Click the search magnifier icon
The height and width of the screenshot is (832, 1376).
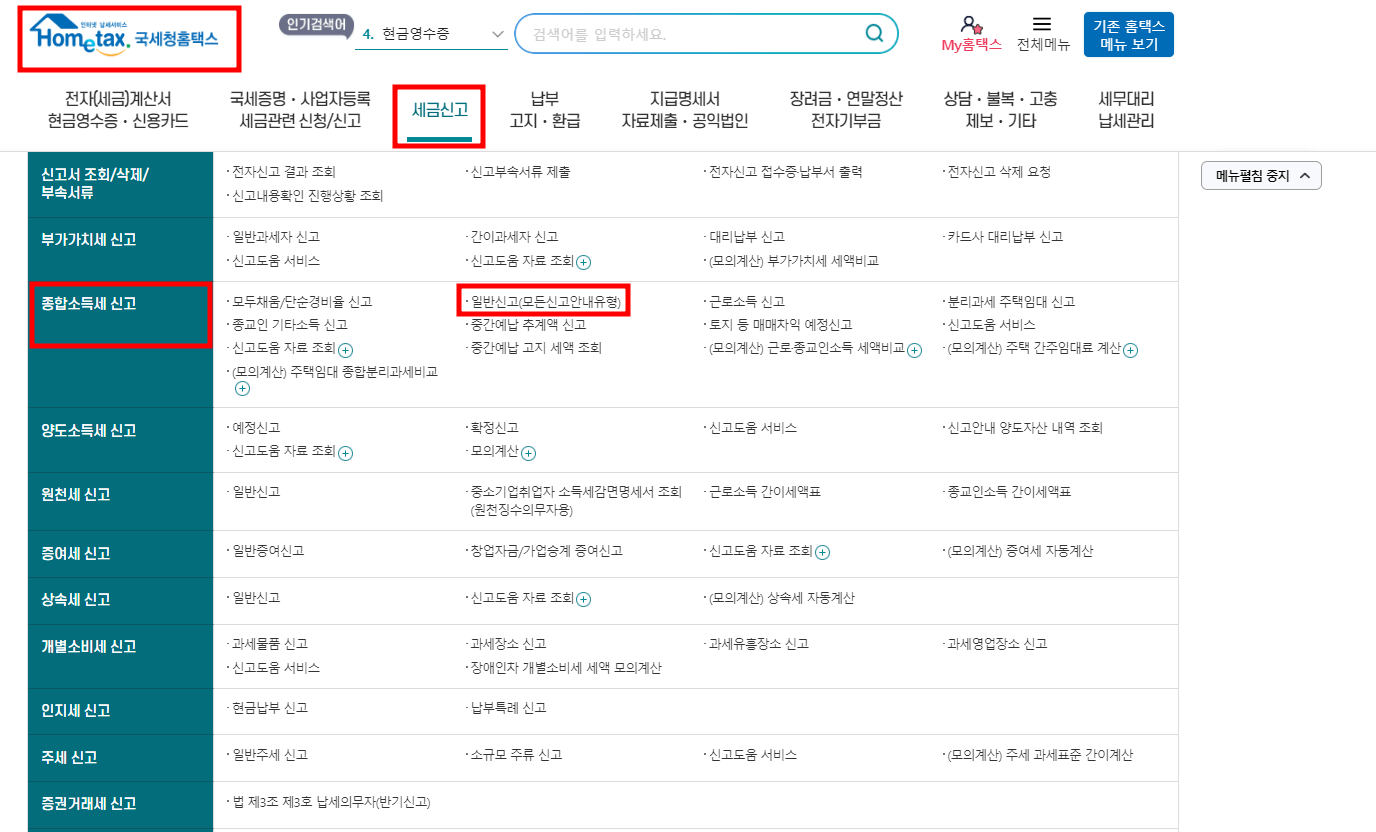874,34
